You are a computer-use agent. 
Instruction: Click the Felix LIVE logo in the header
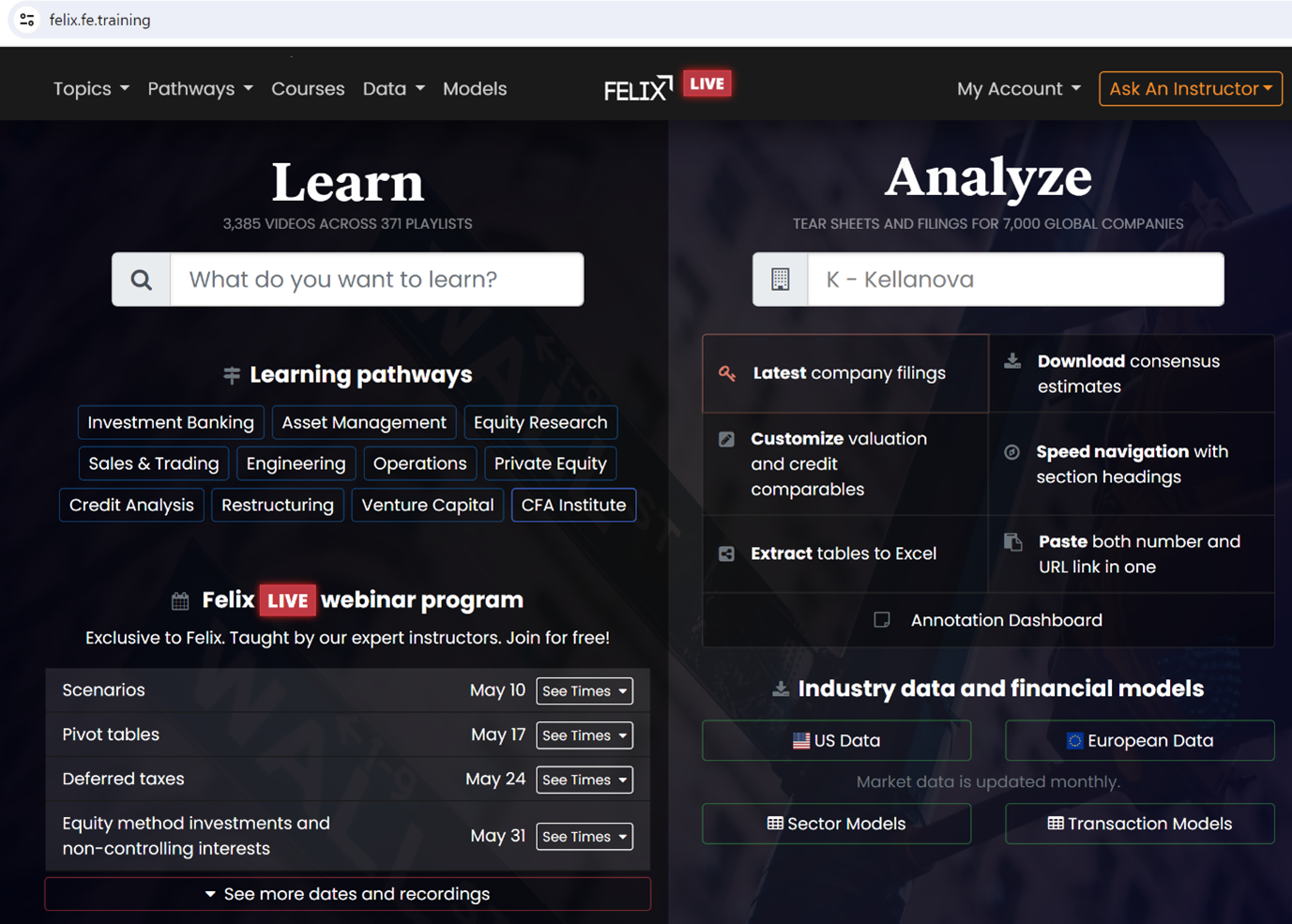click(x=667, y=87)
